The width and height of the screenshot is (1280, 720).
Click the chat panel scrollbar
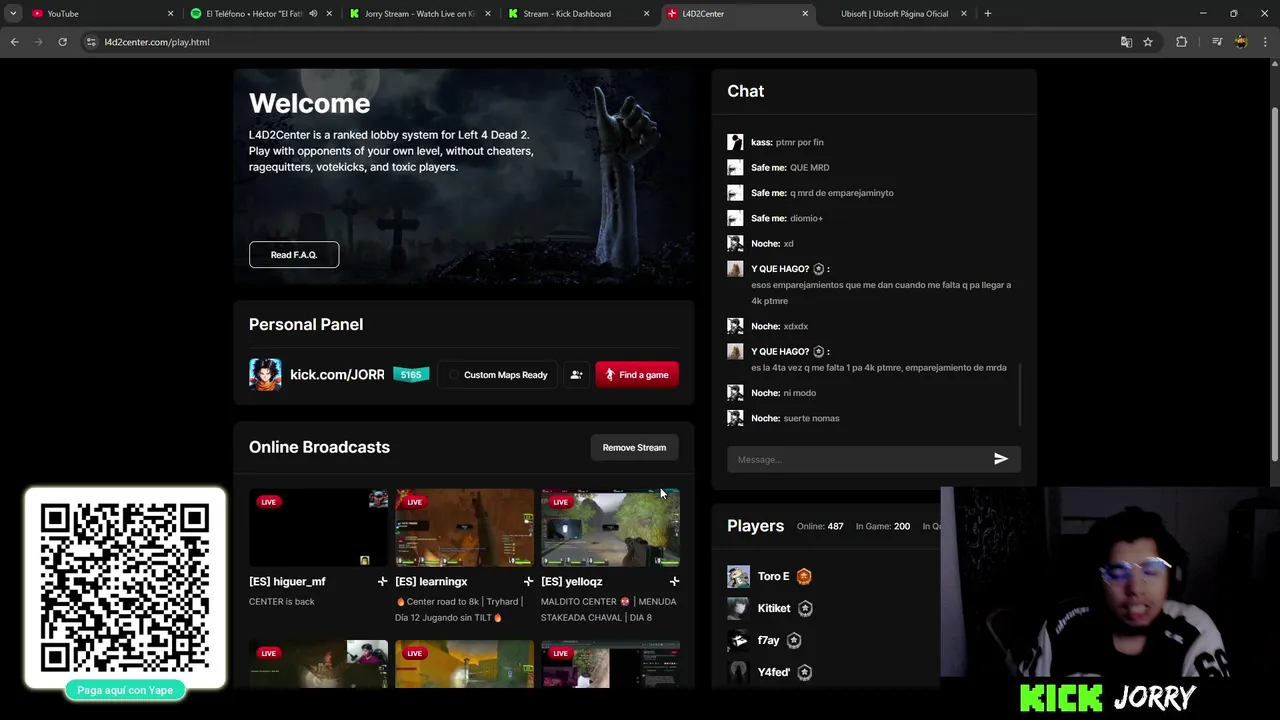(1019, 395)
